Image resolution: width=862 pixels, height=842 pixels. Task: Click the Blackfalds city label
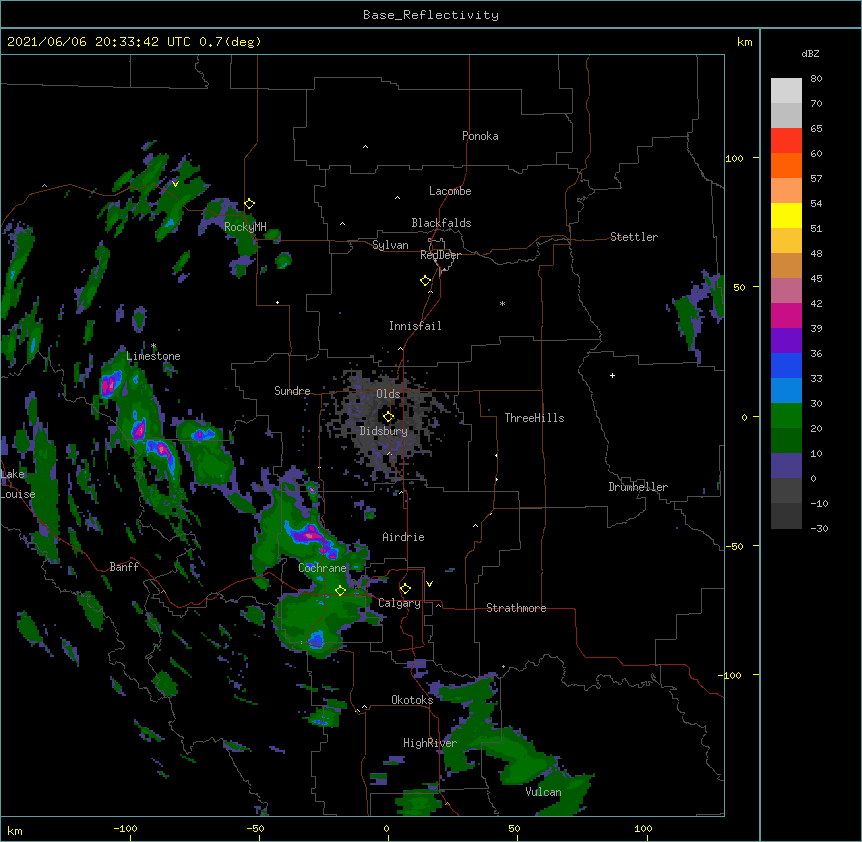[441, 223]
